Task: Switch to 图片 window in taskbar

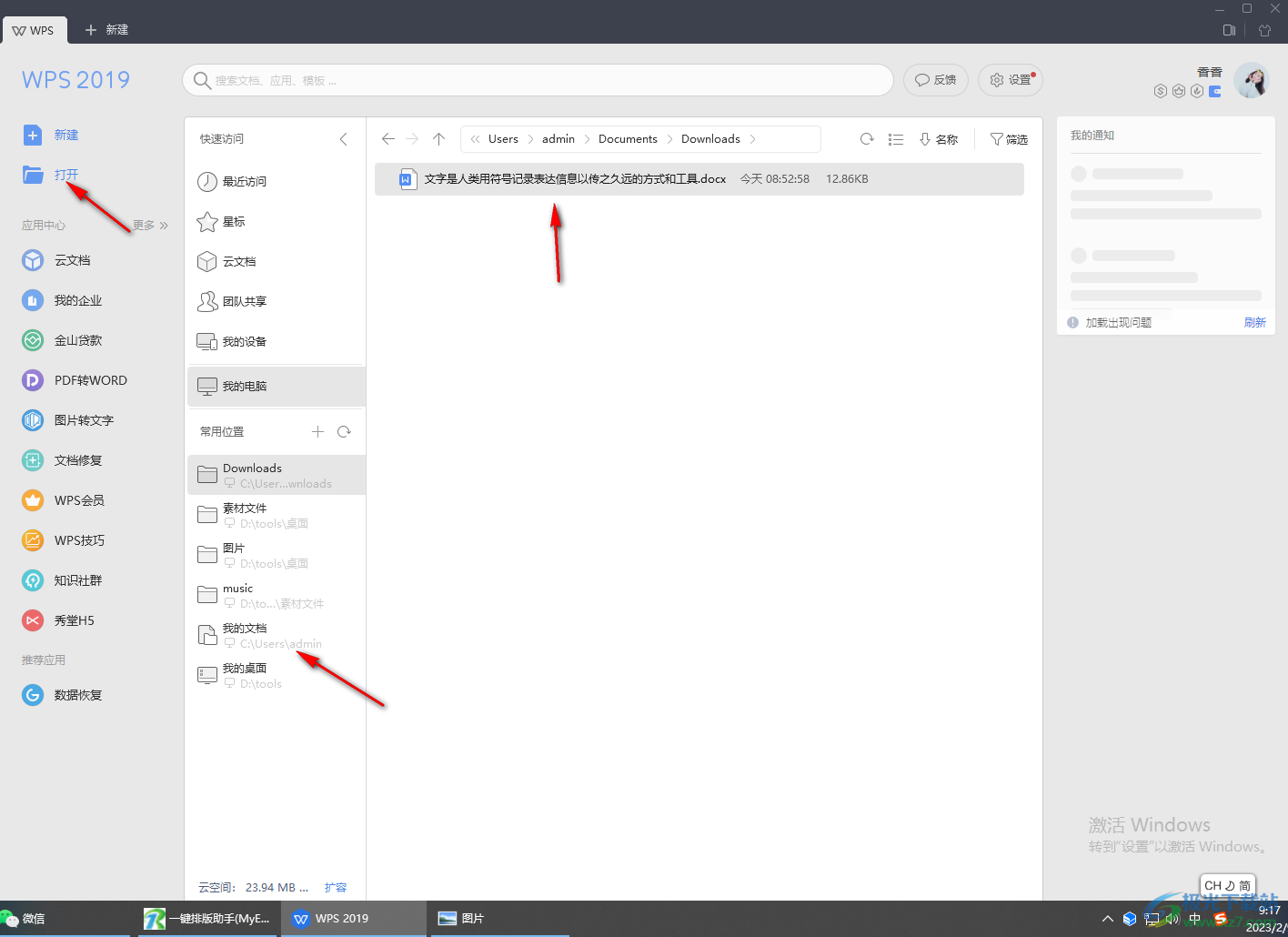Action: point(498,919)
